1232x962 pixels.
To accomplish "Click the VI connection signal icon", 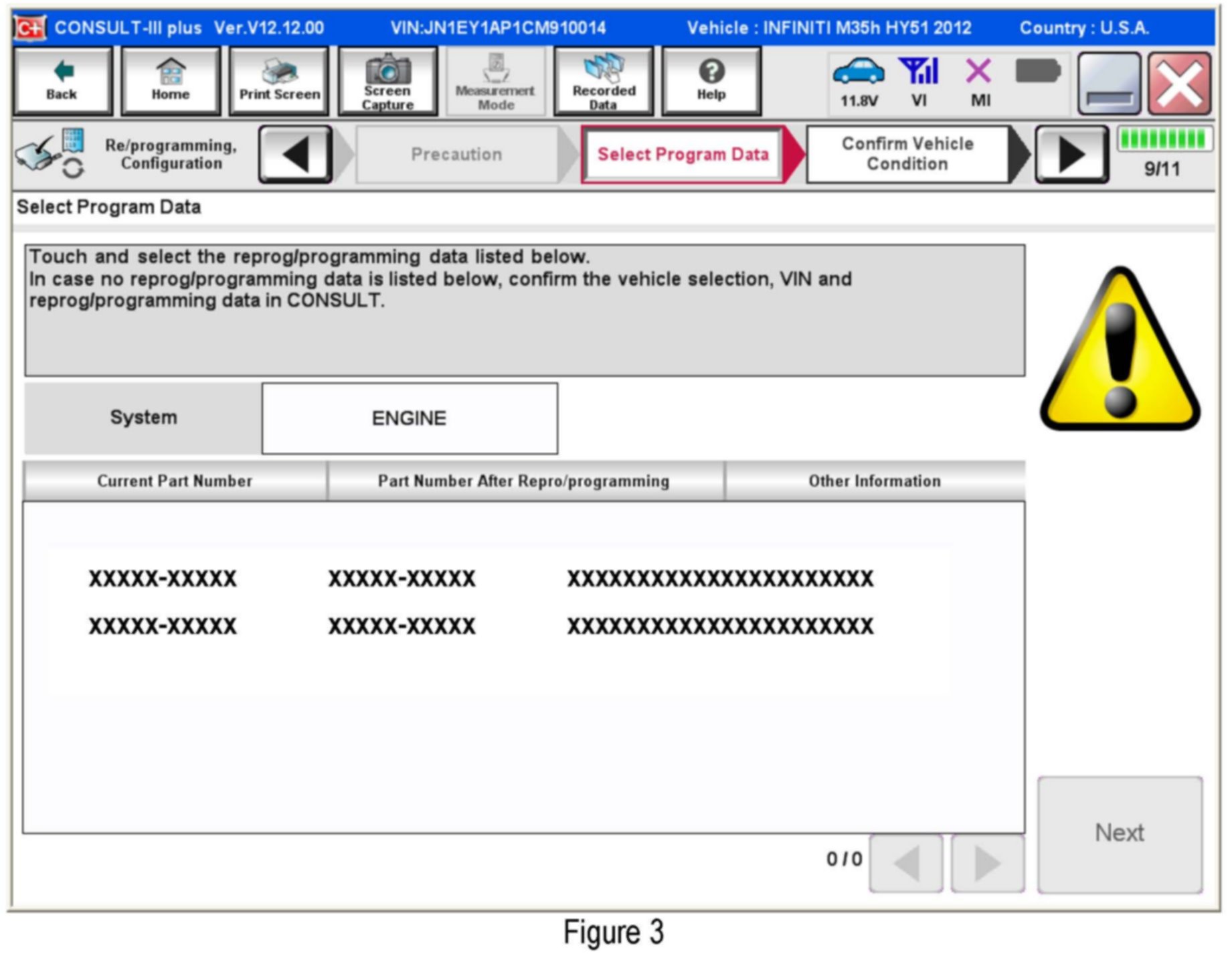I will 919,72.
